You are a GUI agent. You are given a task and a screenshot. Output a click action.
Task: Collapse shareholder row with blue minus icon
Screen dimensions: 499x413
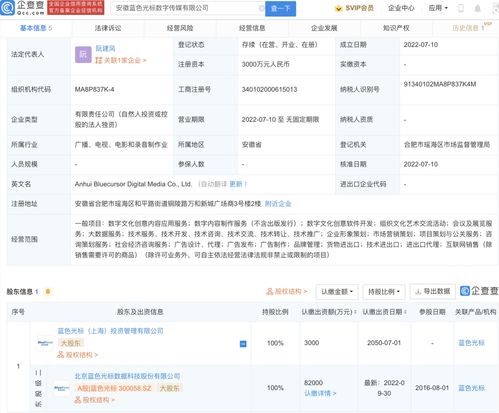coord(243,344)
